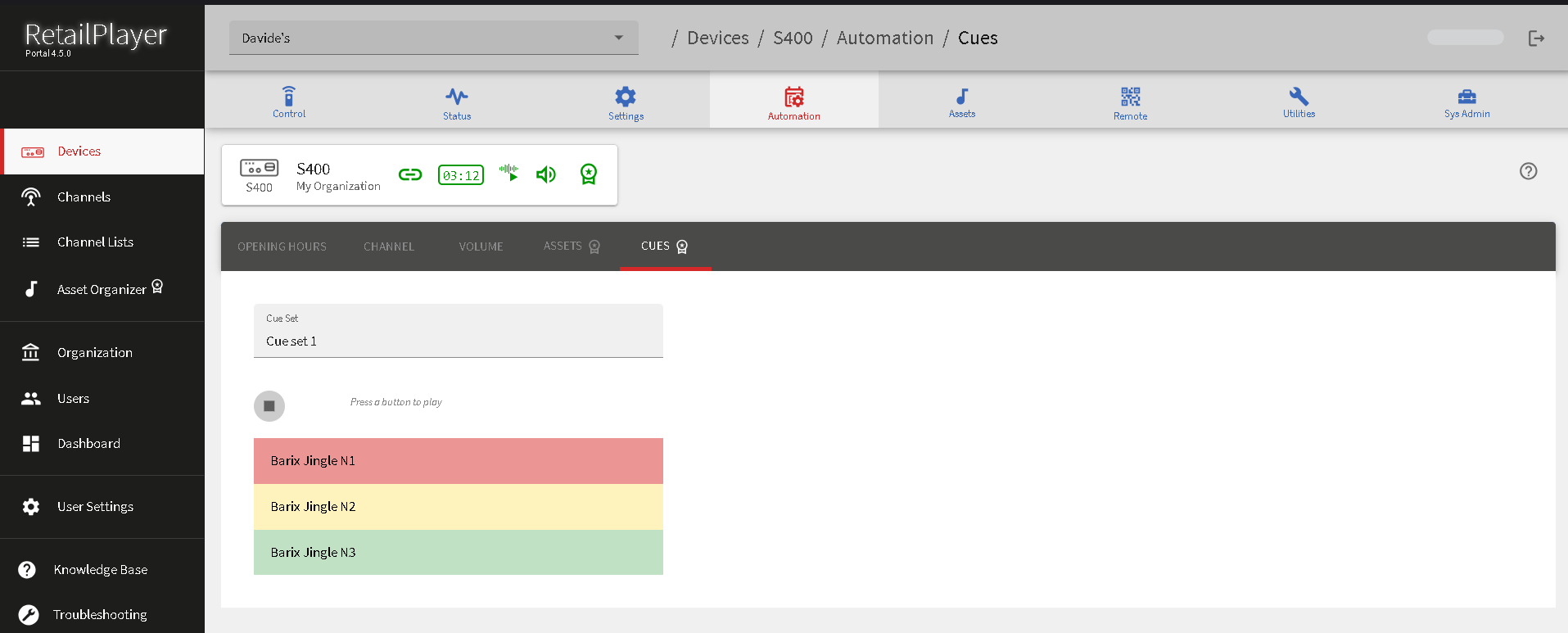The height and width of the screenshot is (633, 1568).
Task: Play the red Barix Jingle N1 cue
Action: point(458,461)
